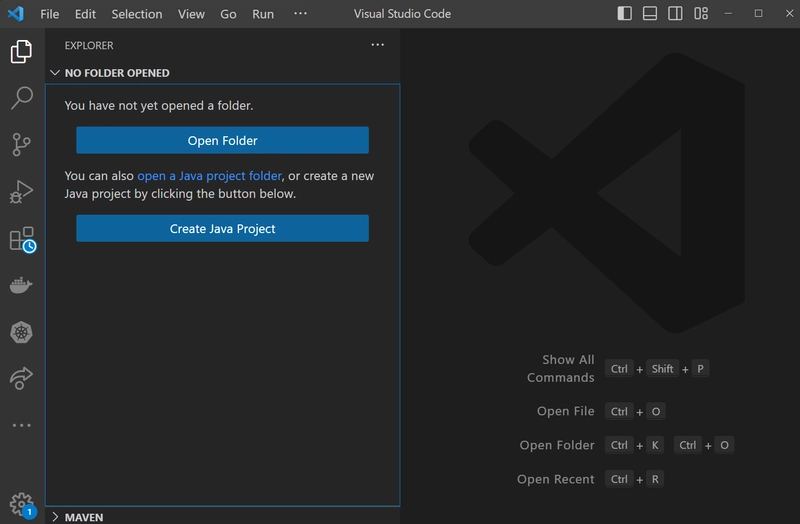Open the Kubernetes helm wheel icon

[x=21, y=333]
